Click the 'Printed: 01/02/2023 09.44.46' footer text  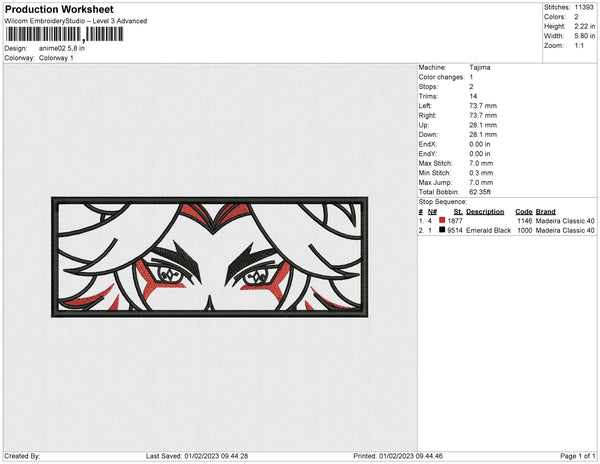click(398, 456)
